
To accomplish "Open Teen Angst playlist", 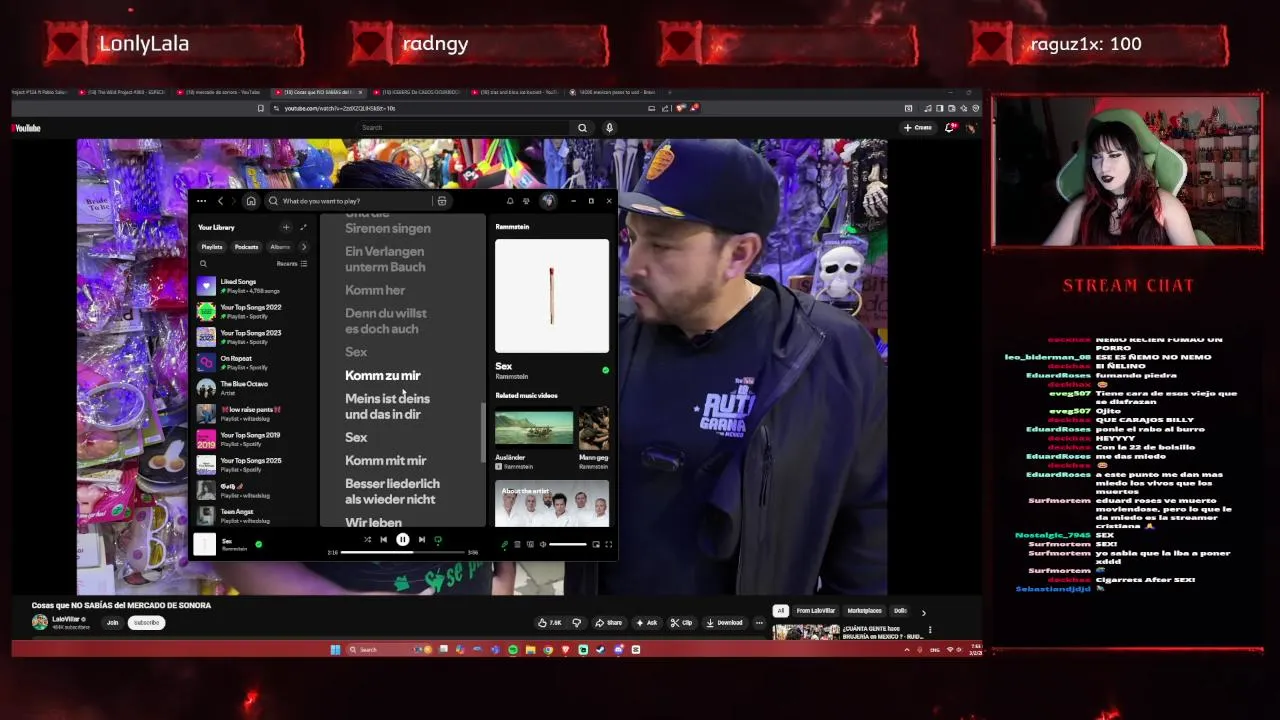I will (x=252, y=516).
